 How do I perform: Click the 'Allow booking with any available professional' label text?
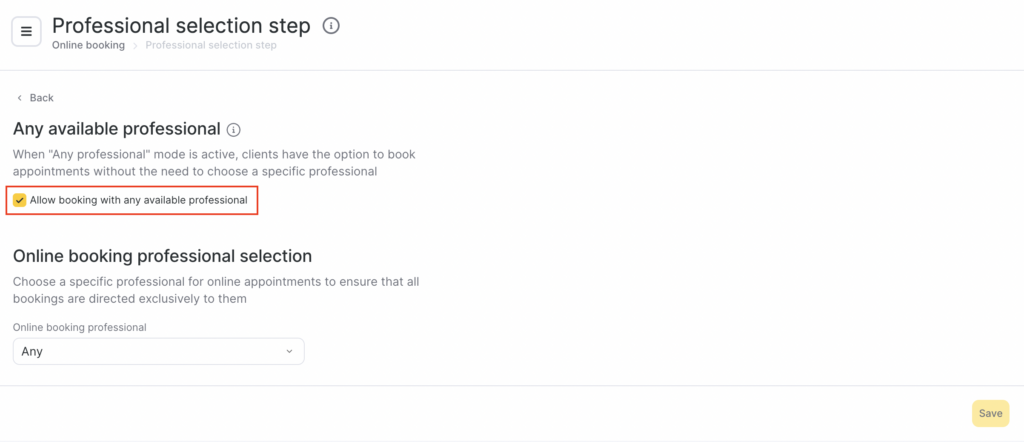pyautogui.click(x=138, y=200)
